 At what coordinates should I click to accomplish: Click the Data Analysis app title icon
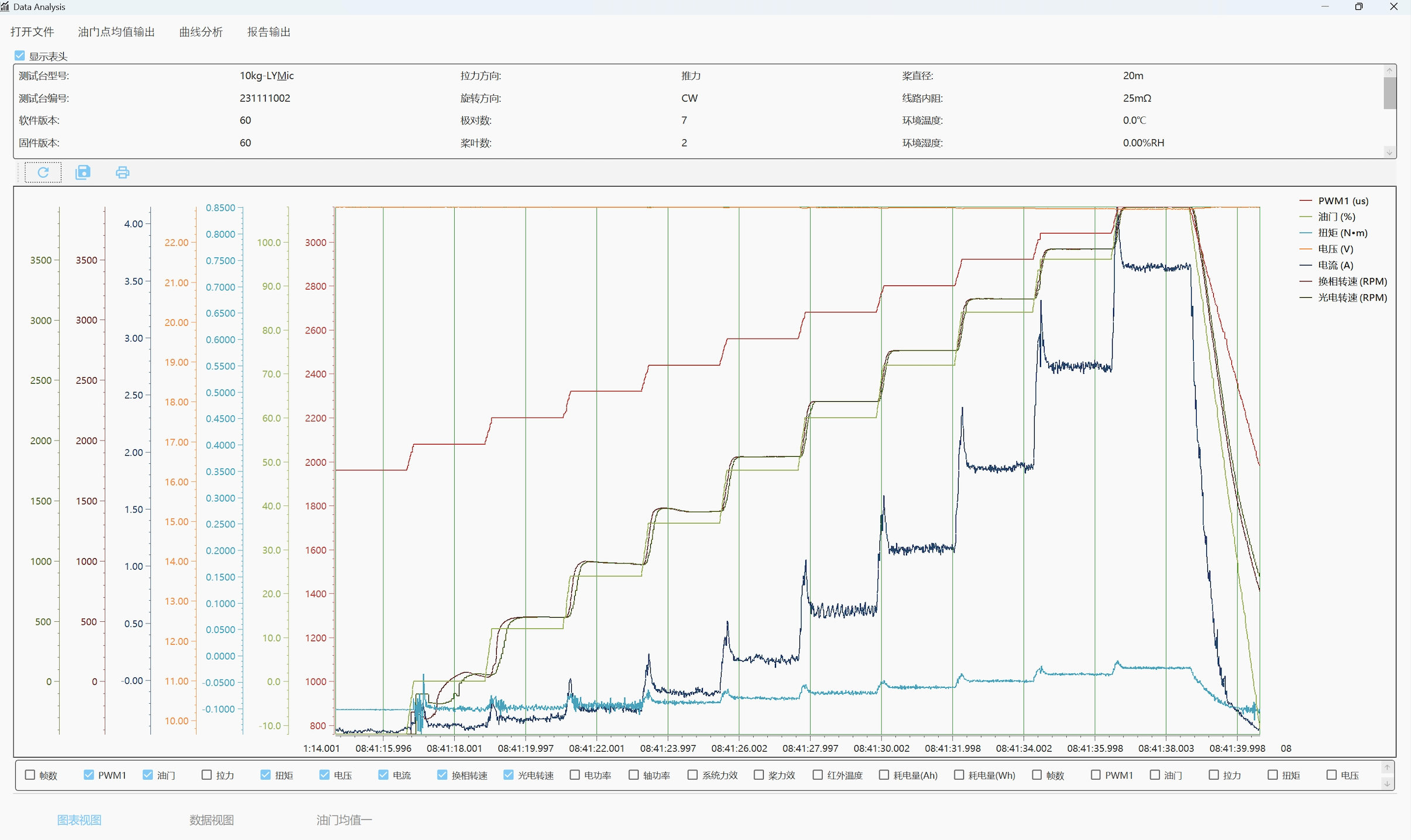click(x=5, y=6)
